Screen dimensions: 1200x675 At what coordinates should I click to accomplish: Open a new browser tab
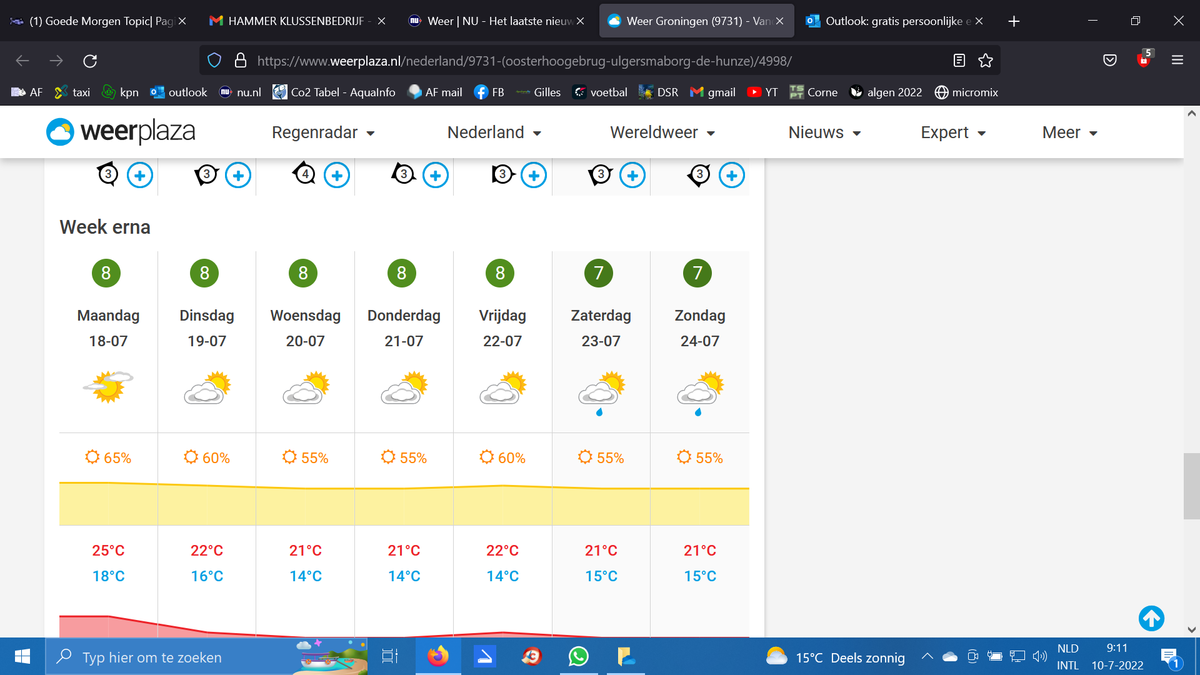point(1012,20)
